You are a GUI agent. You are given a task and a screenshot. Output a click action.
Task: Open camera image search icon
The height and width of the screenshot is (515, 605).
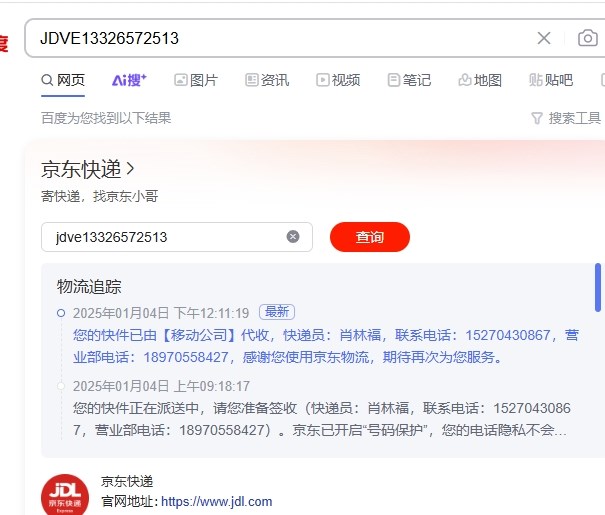pos(588,38)
